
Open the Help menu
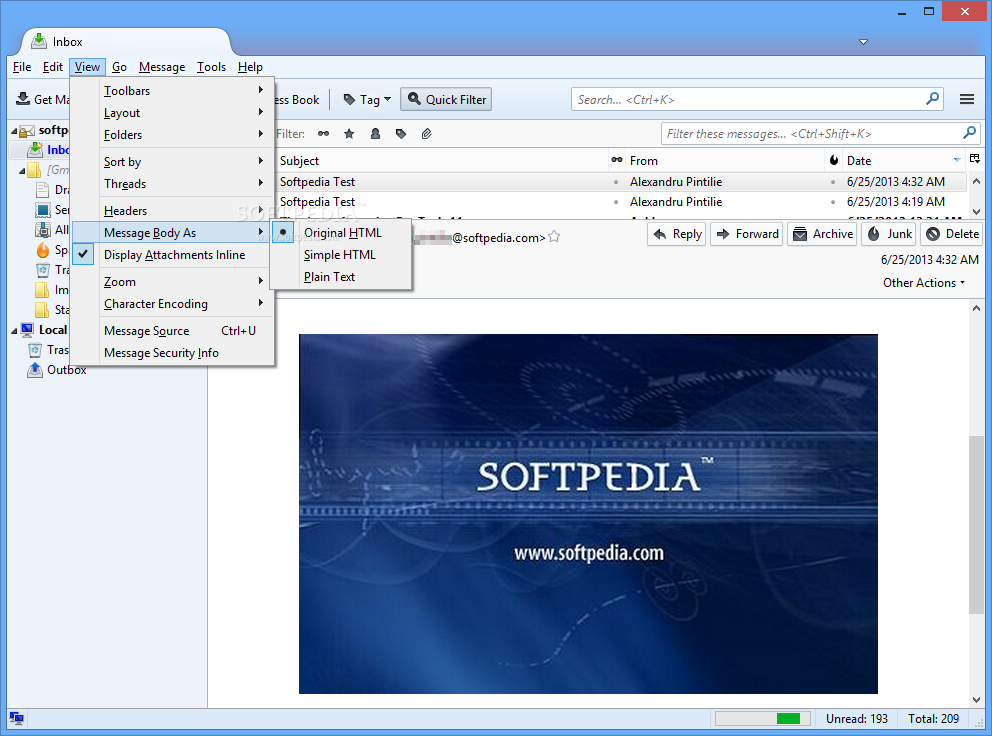250,67
